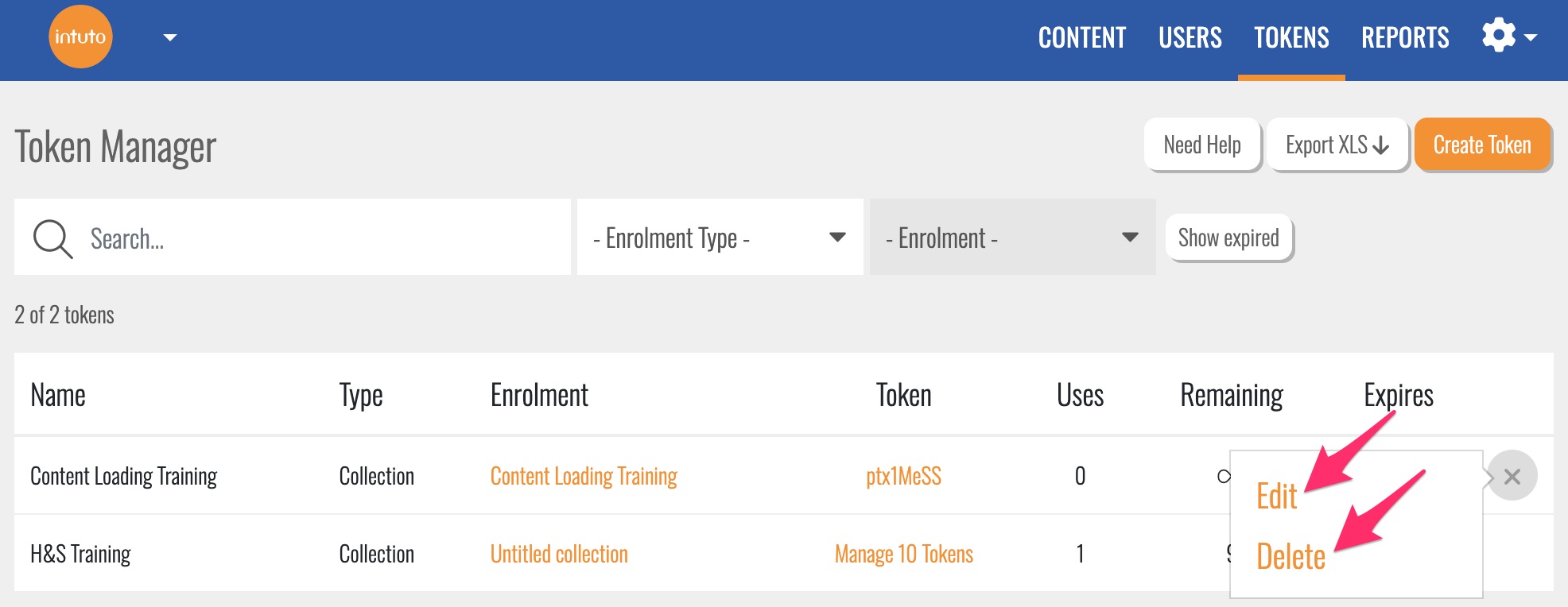Screen dimensions: 1568x607
Task: Open the Content Loading Training enrolment link
Action: click(x=584, y=476)
